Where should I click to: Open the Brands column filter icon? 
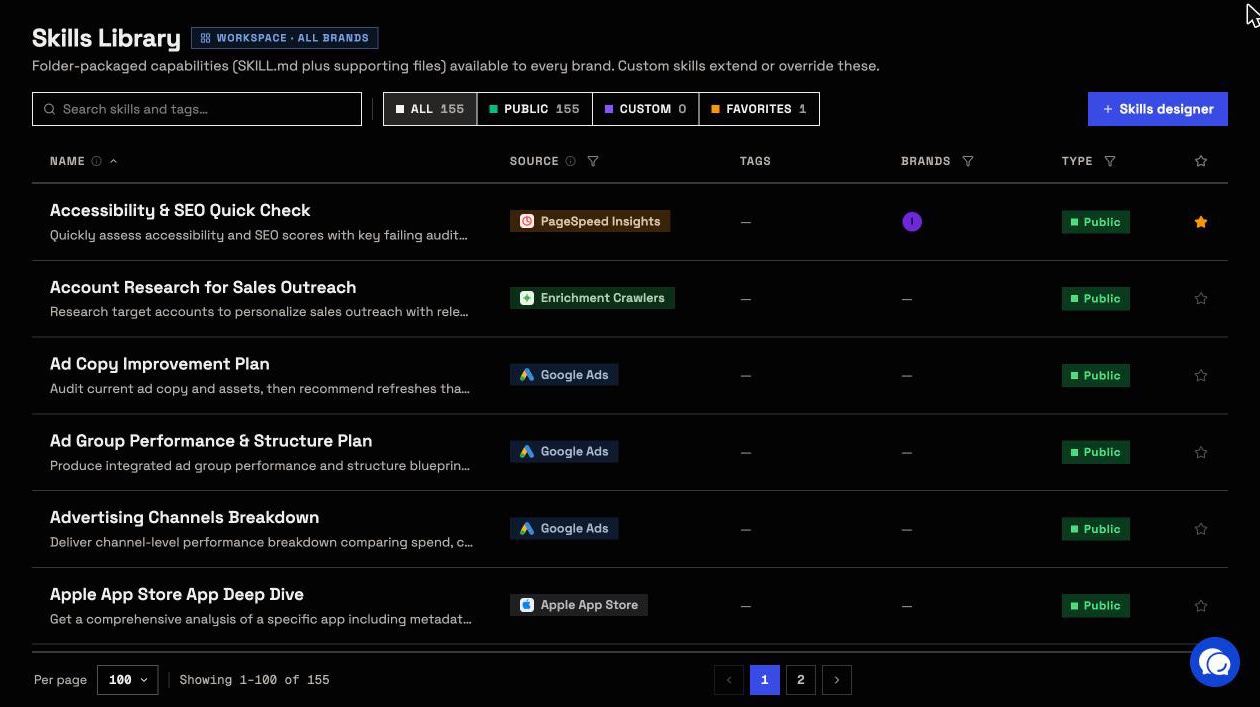(967, 161)
